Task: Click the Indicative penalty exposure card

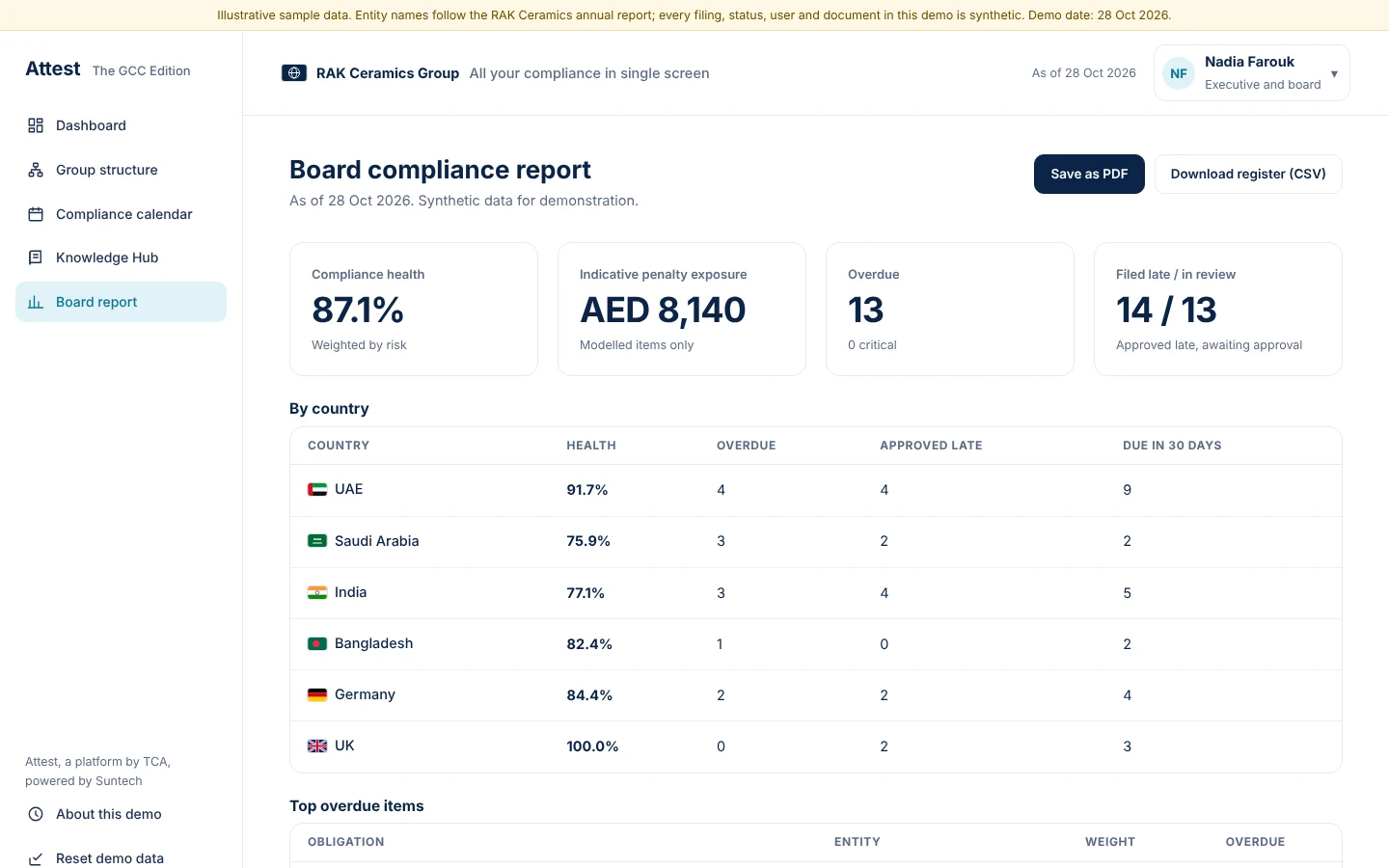Action: 682,309
